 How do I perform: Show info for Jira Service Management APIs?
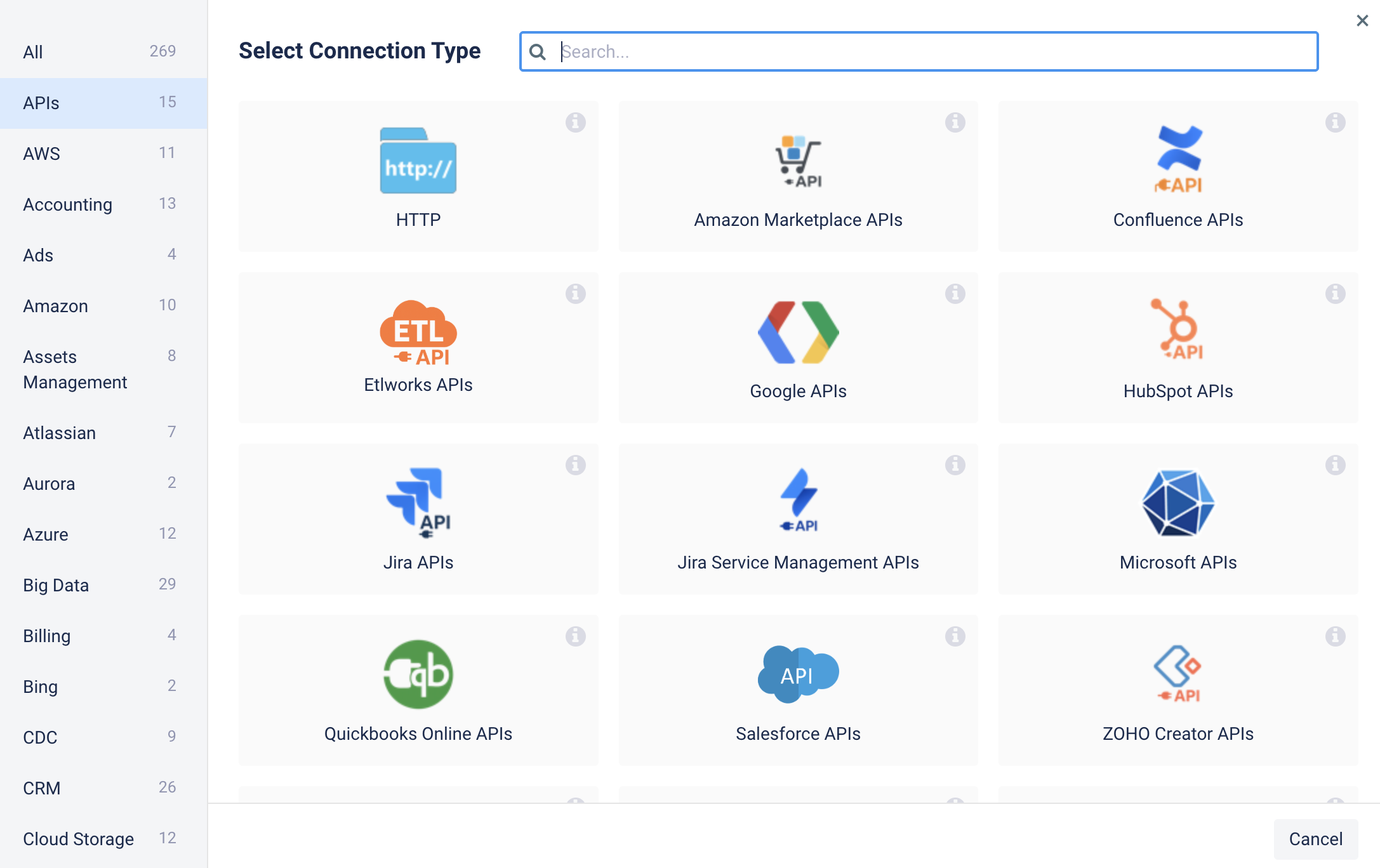955,464
